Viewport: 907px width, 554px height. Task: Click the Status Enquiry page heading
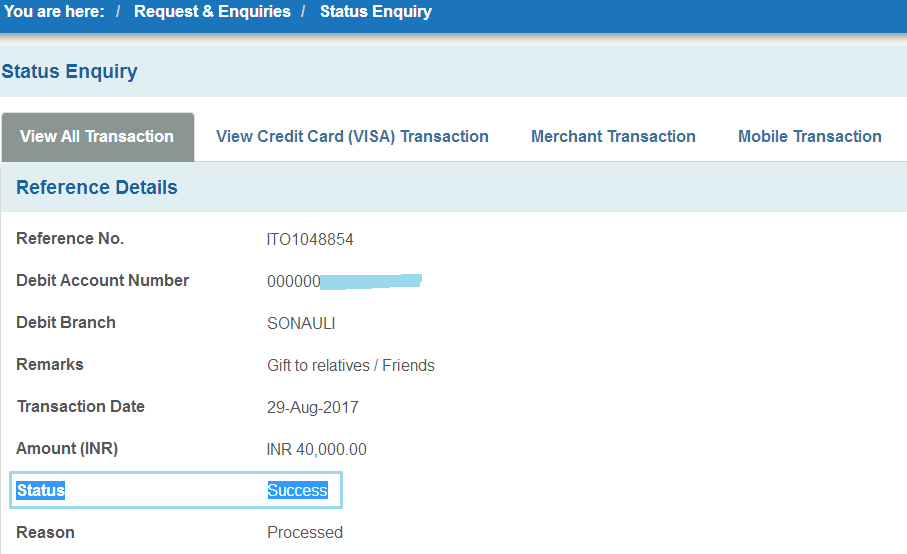tap(70, 72)
